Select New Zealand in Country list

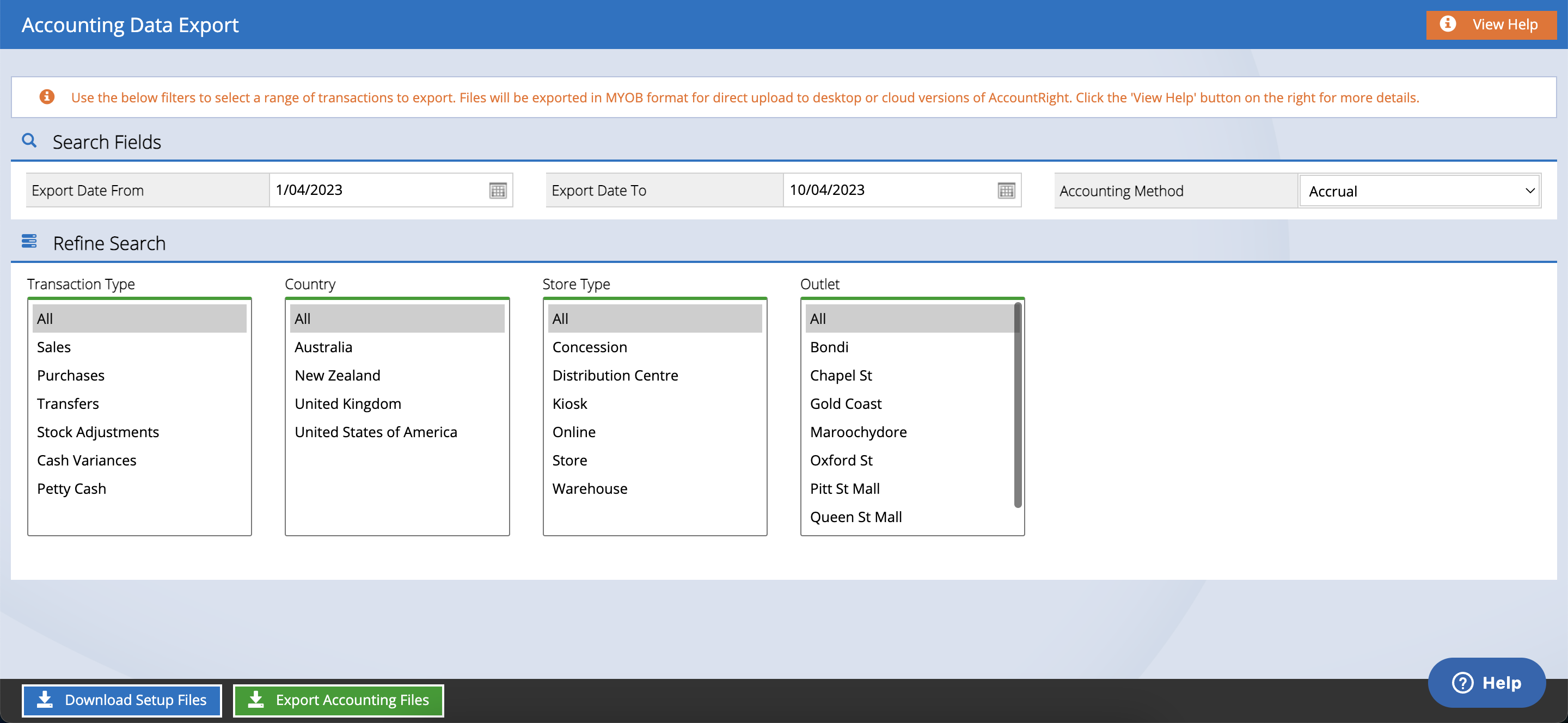[x=397, y=375]
